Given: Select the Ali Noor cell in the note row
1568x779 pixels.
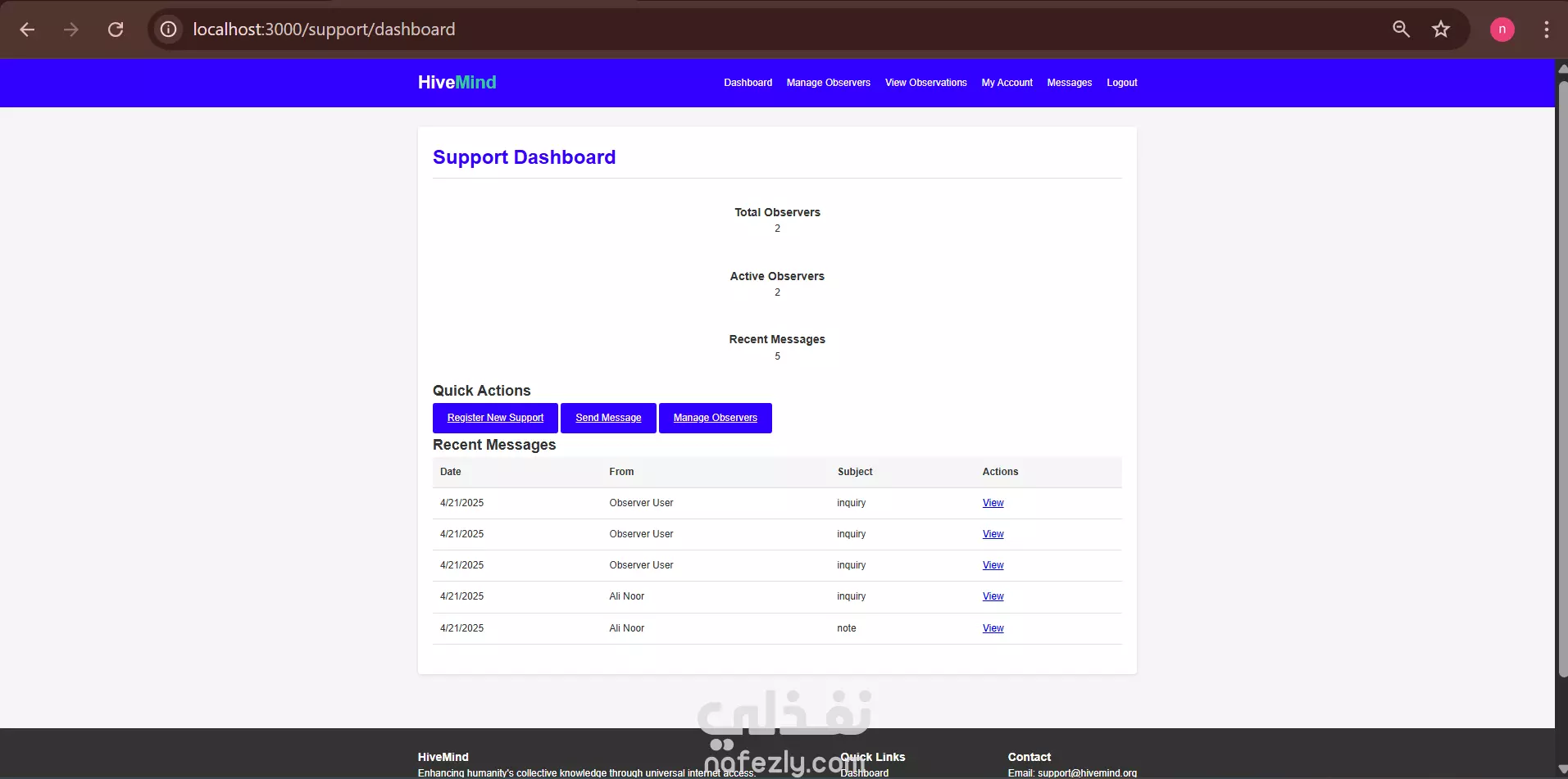Looking at the screenshot, I should click(627, 628).
